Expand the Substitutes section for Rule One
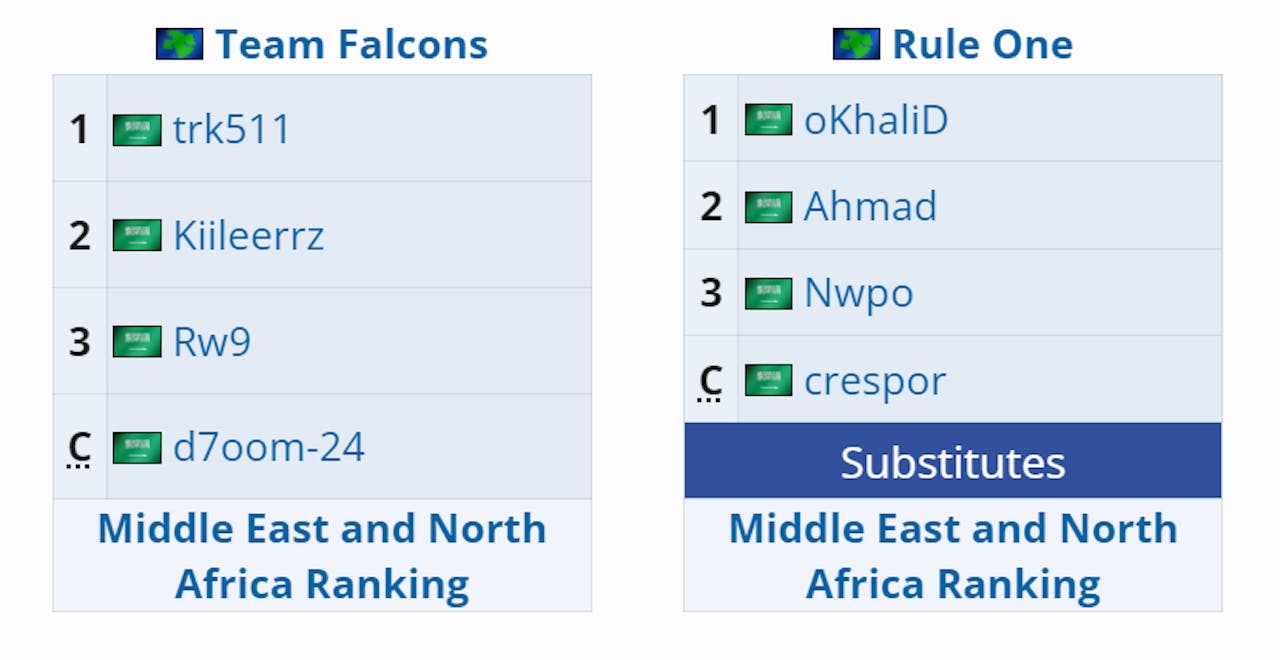The width and height of the screenshot is (1280, 660). coord(952,462)
